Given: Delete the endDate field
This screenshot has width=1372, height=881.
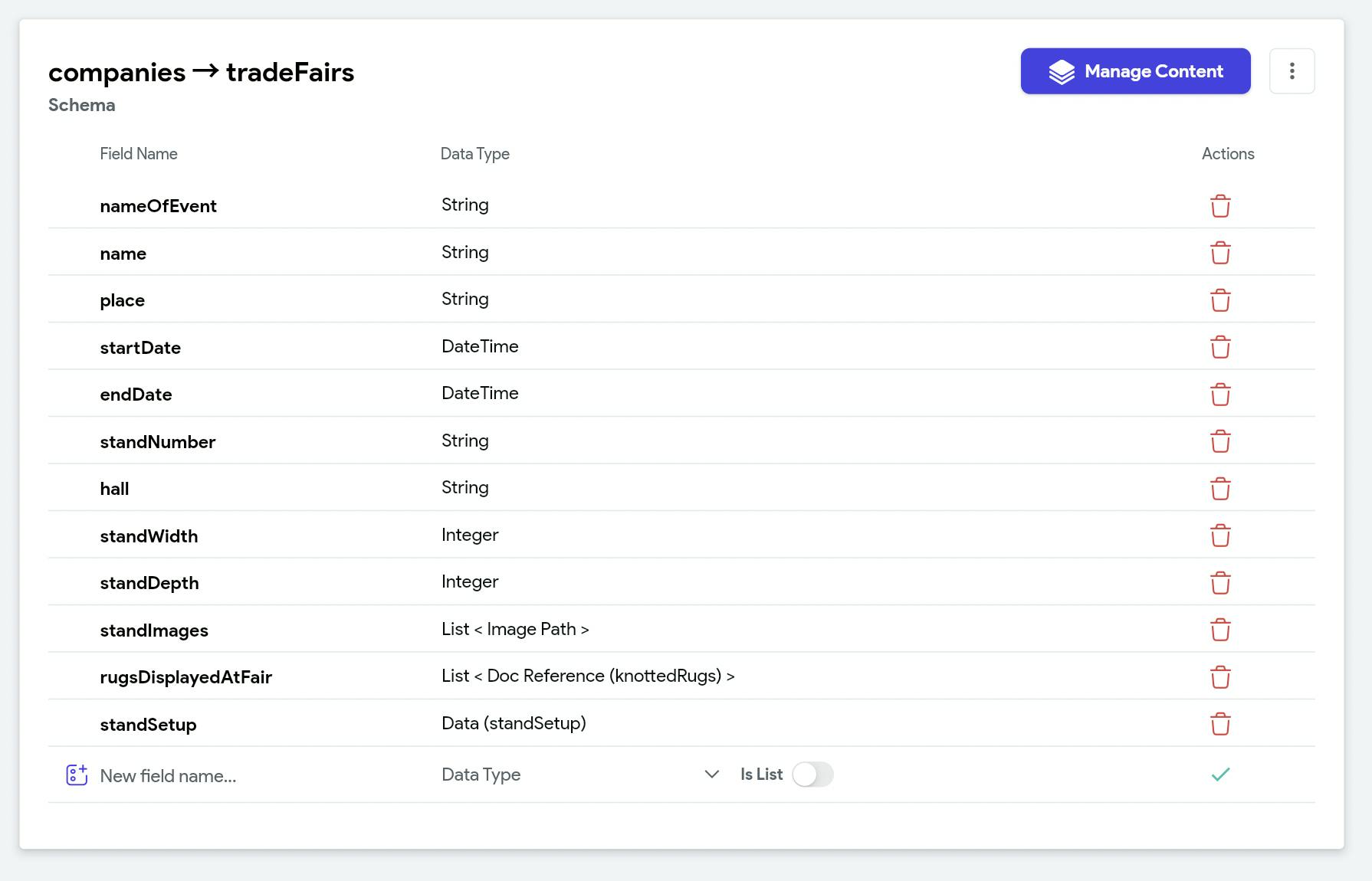Looking at the screenshot, I should [1220, 395].
